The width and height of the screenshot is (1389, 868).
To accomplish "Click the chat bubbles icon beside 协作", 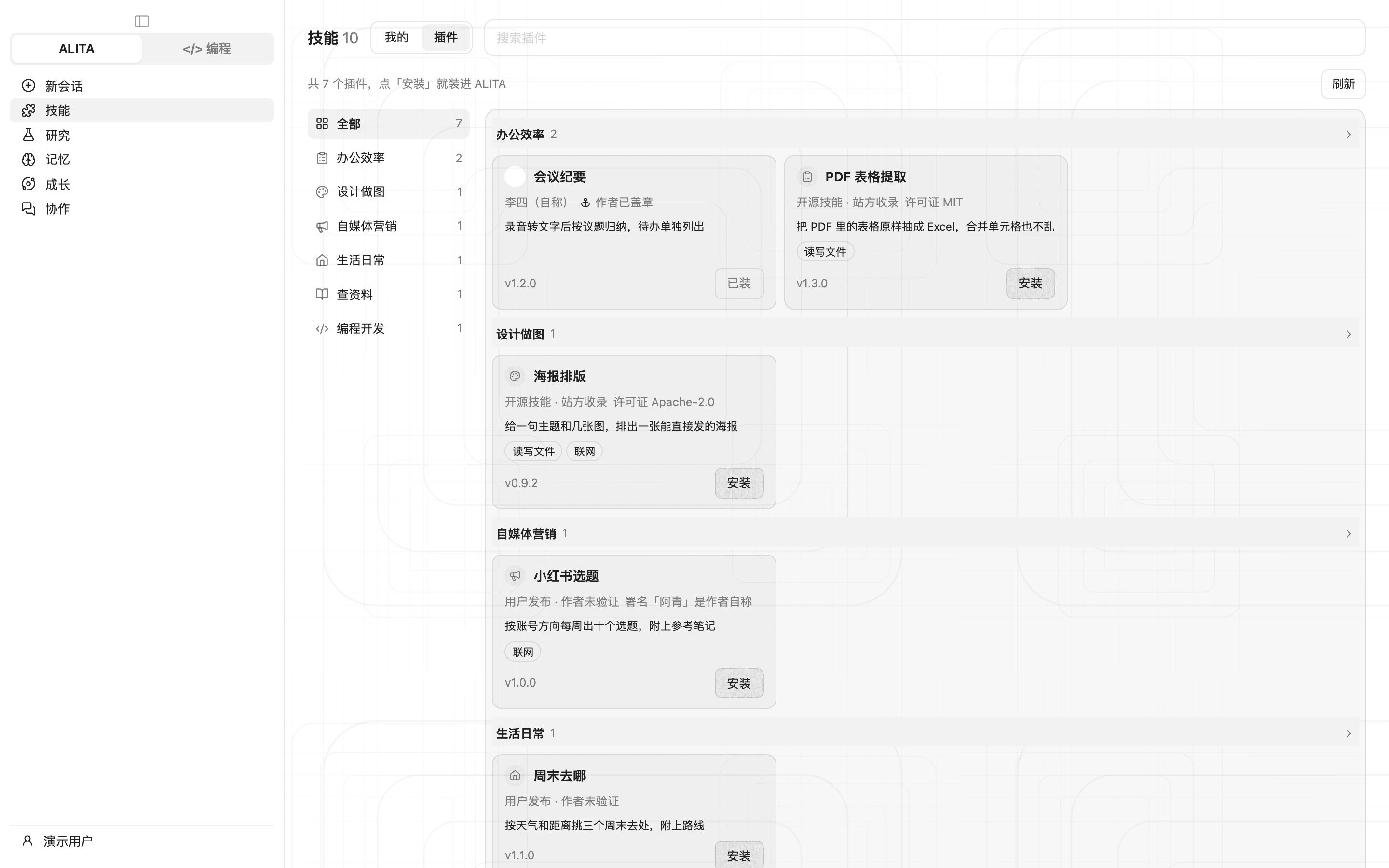I will 28,208.
